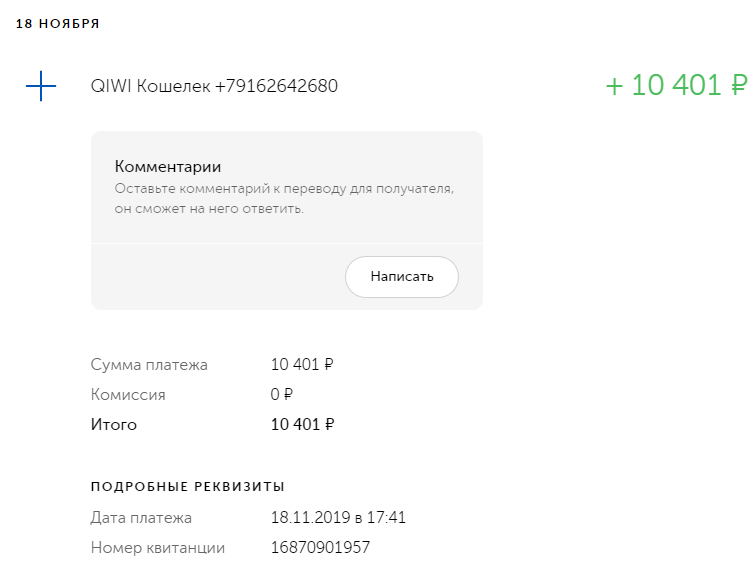
Task: Click the green + 10 401 ₽ amount
Action: pyautogui.click(x=676, y=86)
